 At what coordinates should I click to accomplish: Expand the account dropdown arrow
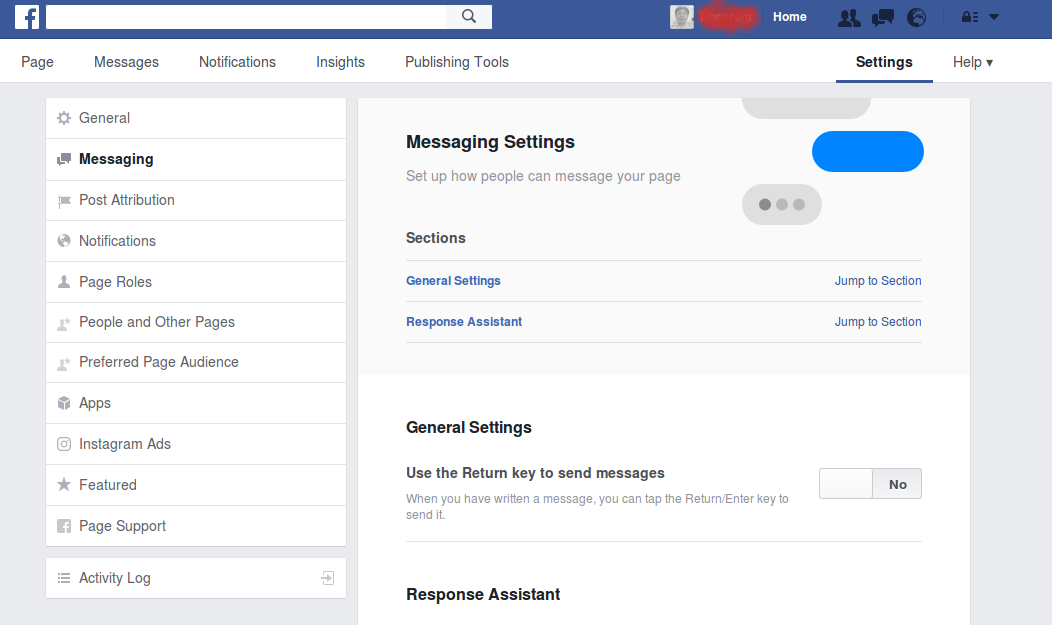[994, 17]
